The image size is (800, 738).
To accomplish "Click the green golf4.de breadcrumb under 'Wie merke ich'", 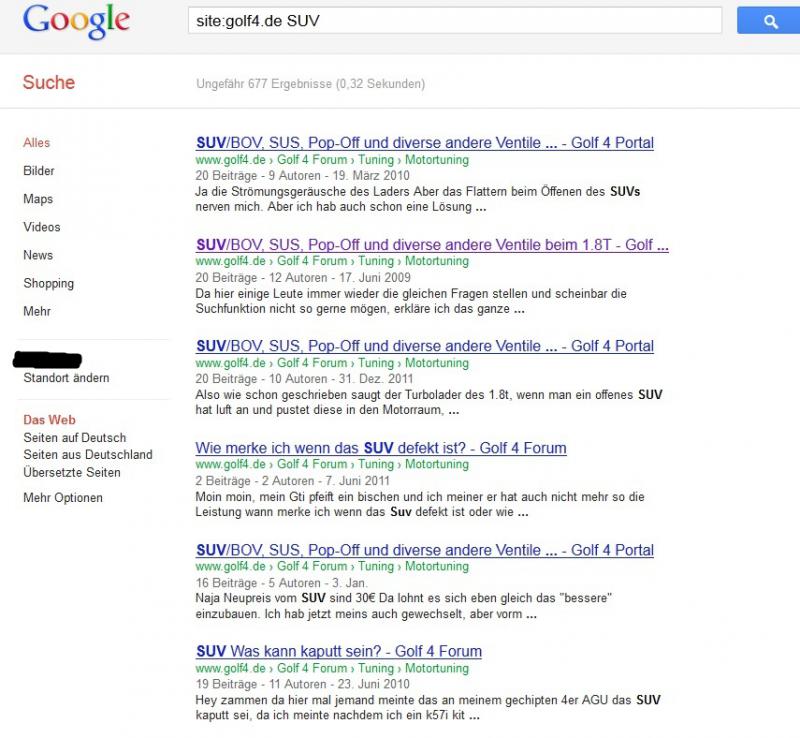I will click(332, 464).
